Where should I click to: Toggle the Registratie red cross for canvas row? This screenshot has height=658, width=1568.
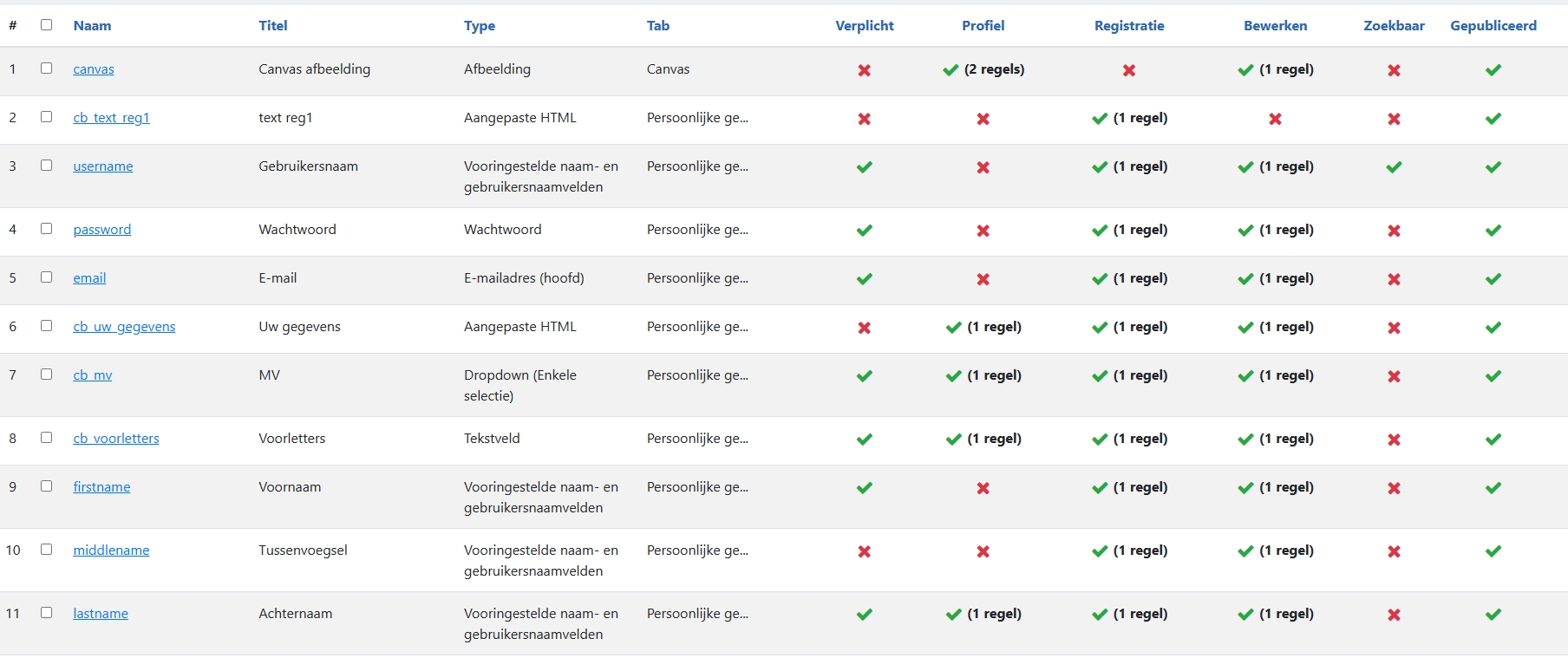(x=1128, y=70)
